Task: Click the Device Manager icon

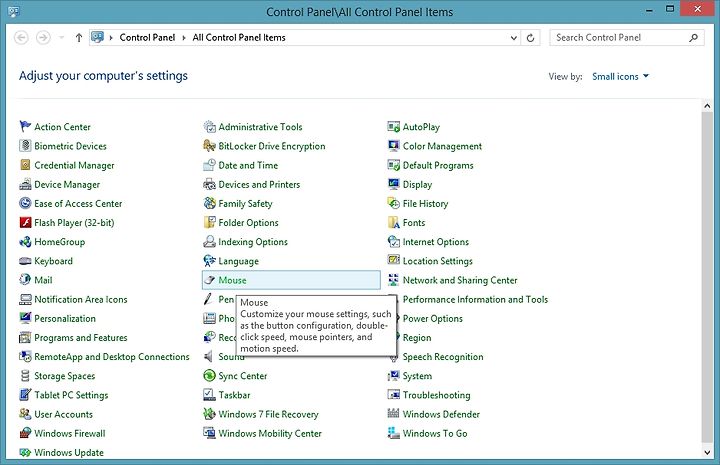Action: (x=25, y=184)
